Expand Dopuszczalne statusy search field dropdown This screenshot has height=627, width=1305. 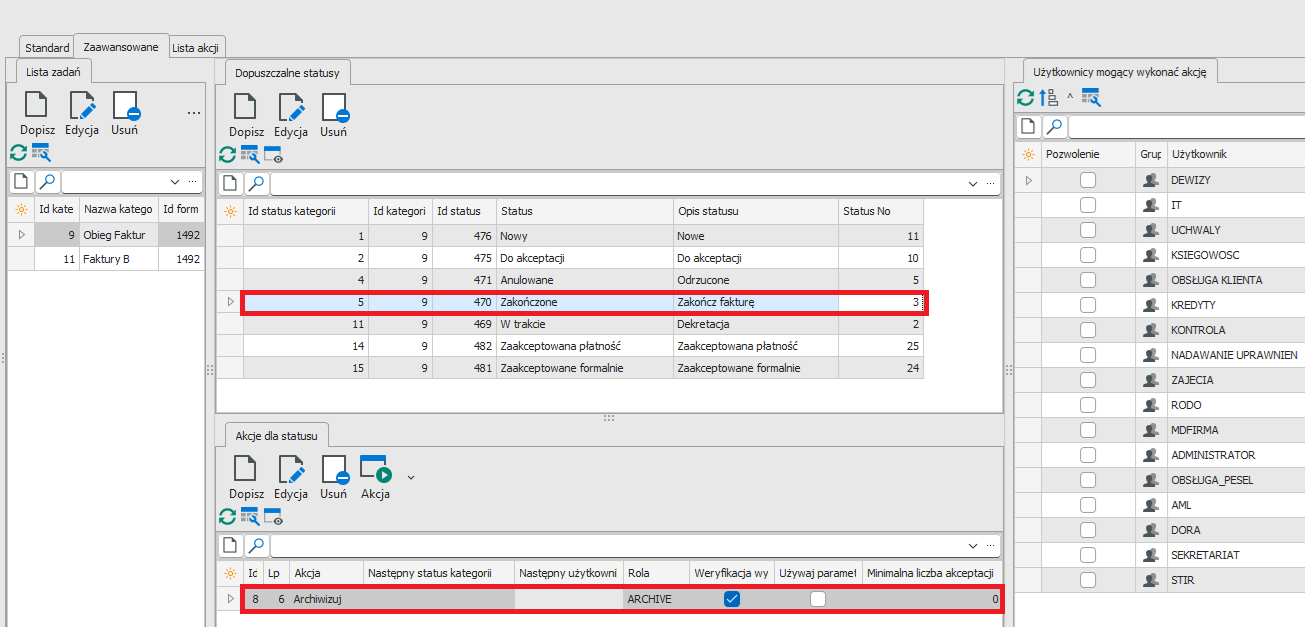click(x=973, y=184)
